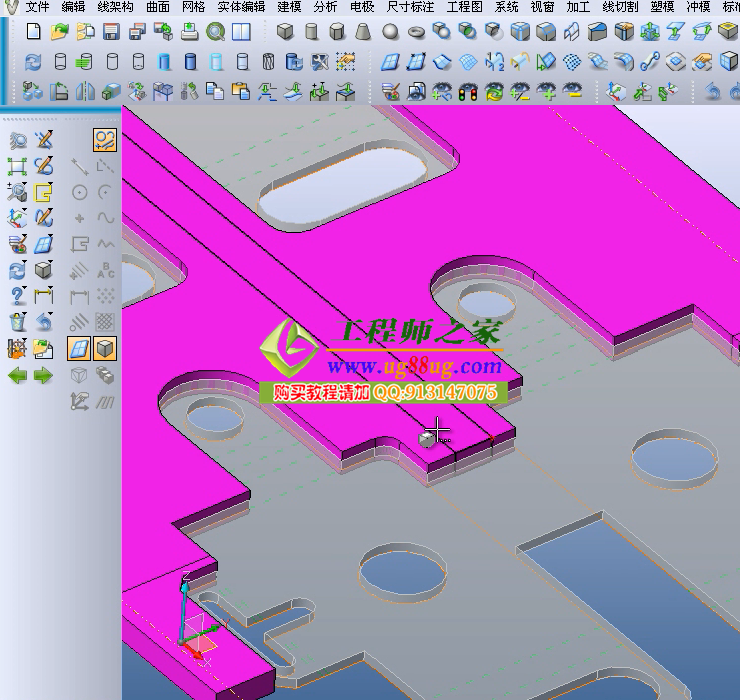Viewport: 740px width, 700px height.
Task: Open the 曲面 menu
Action: pos(158,7)
